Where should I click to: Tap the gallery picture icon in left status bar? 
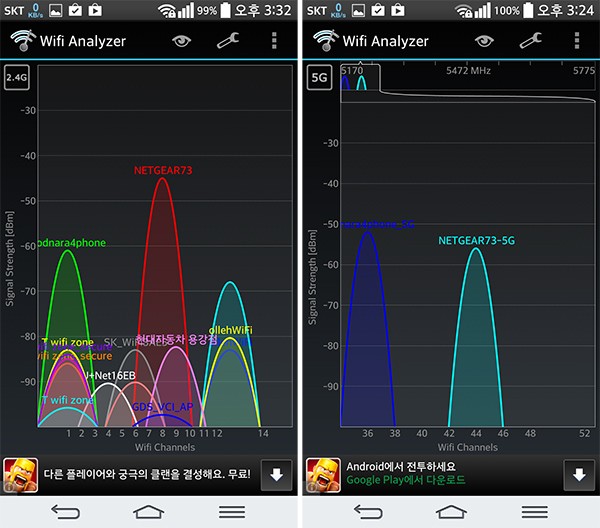[x=56, y=10]
